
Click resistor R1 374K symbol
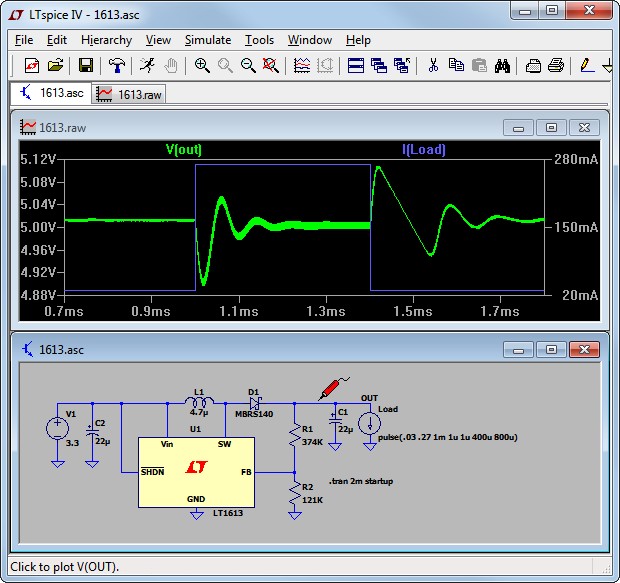pos(294,436)
